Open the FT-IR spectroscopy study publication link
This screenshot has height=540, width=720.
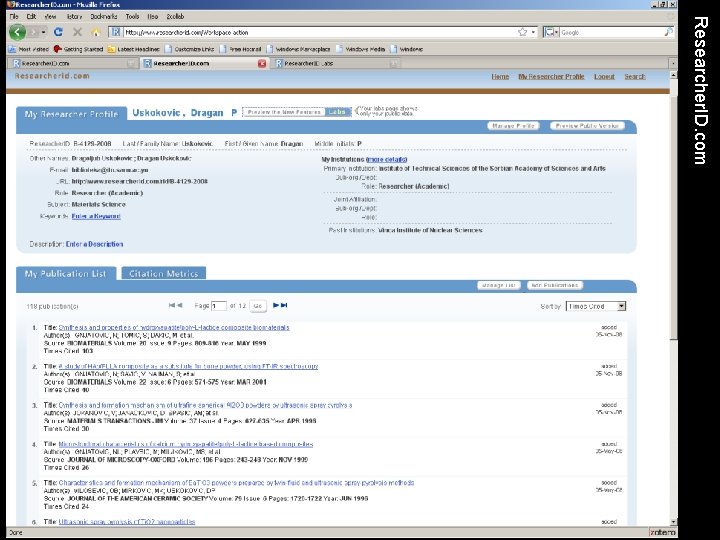click(188, 366)
